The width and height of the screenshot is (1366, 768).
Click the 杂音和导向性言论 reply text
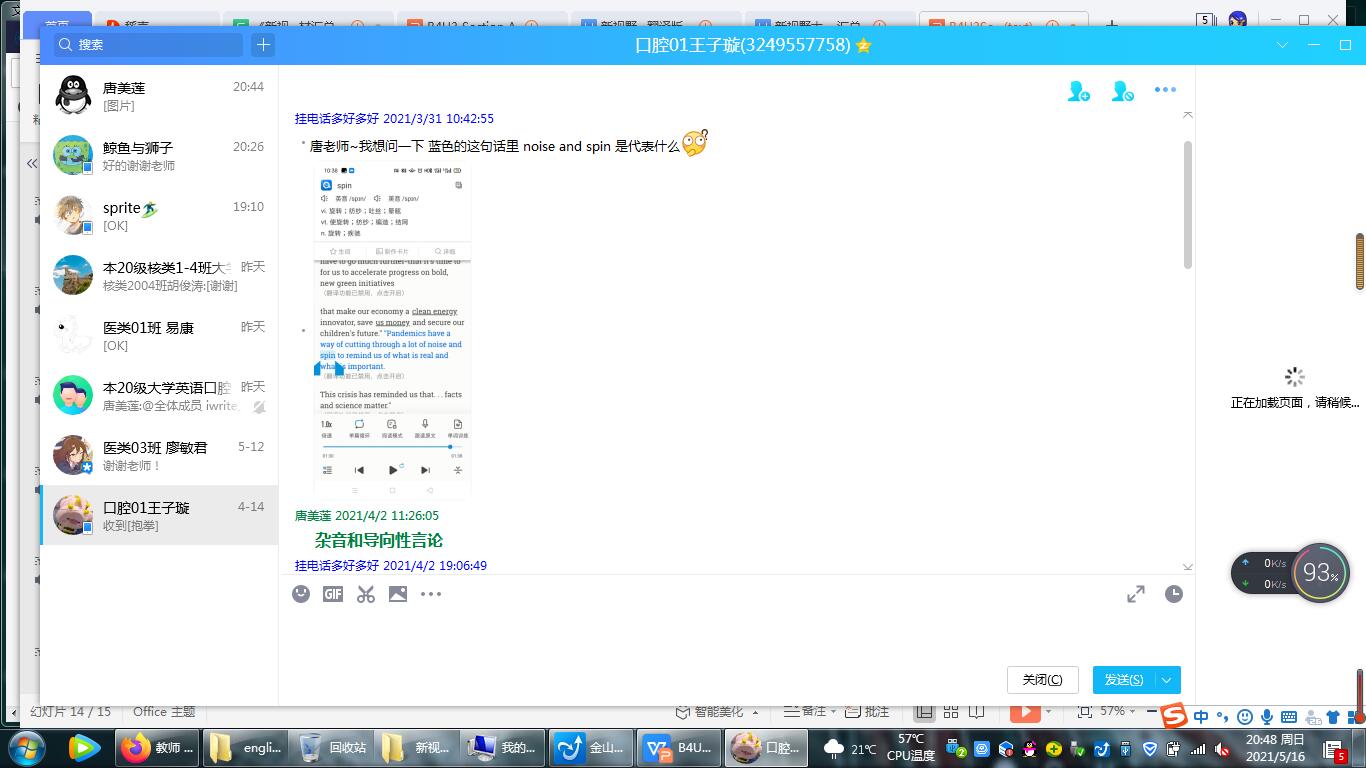point(379,540)
